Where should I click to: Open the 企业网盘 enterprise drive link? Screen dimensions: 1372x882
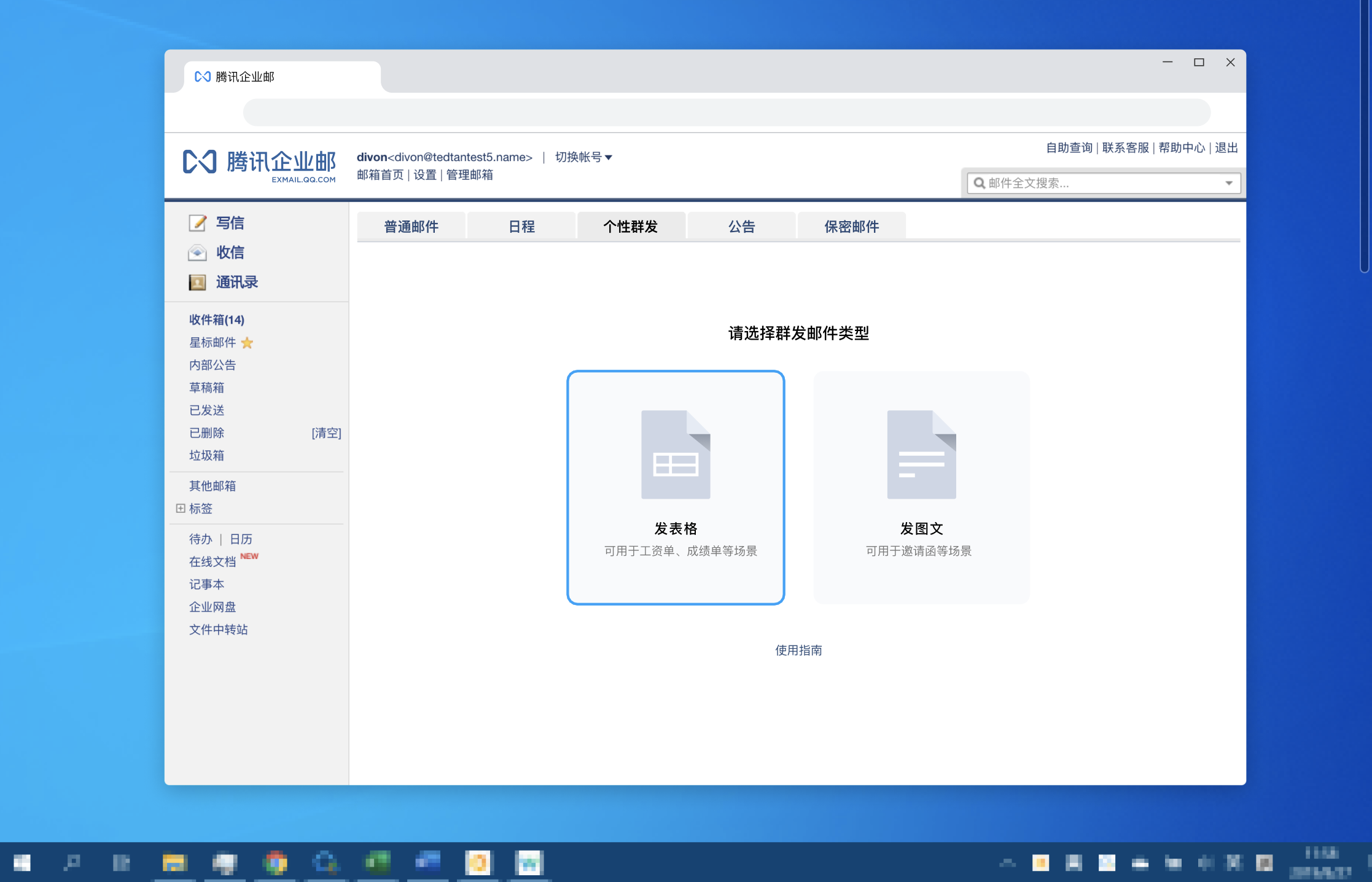[212, 607]
